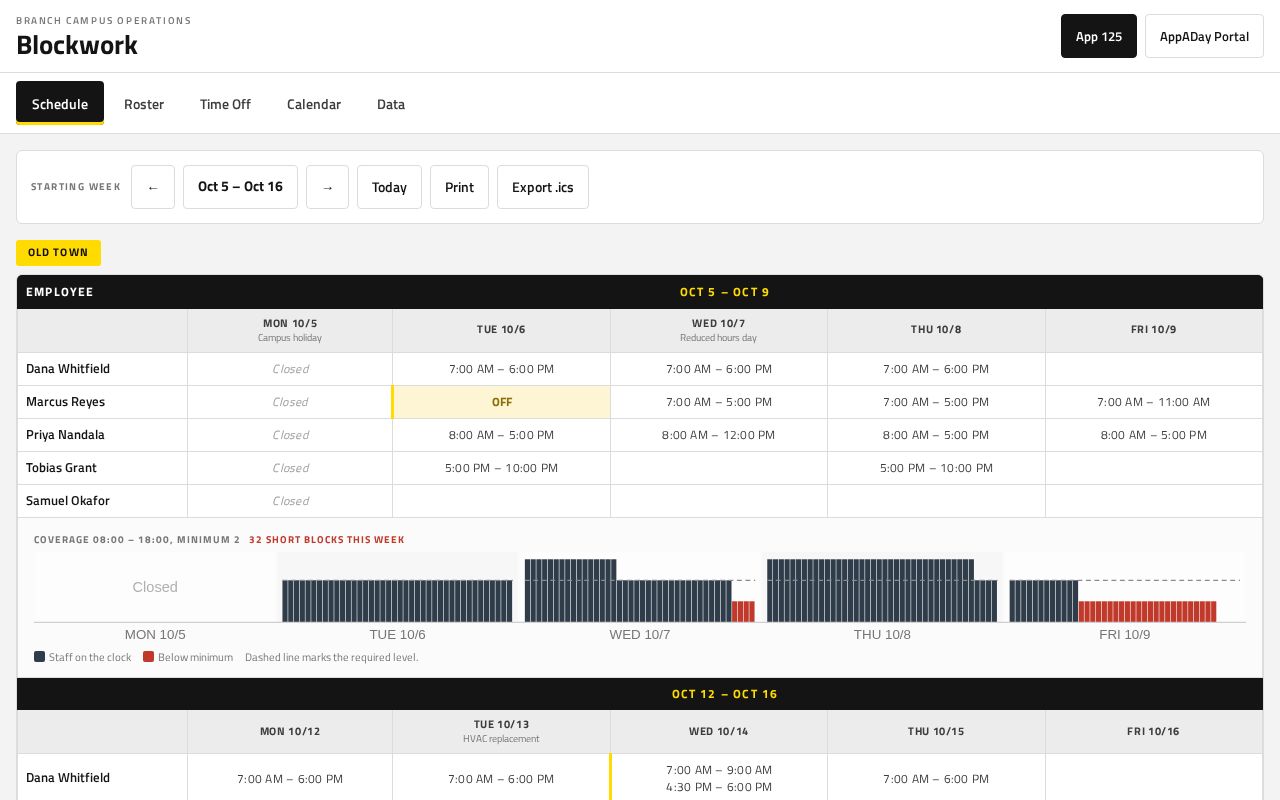This screenshot has height=800, width=1280.
Task: Open the Data tab
Action: coord(391,104)
